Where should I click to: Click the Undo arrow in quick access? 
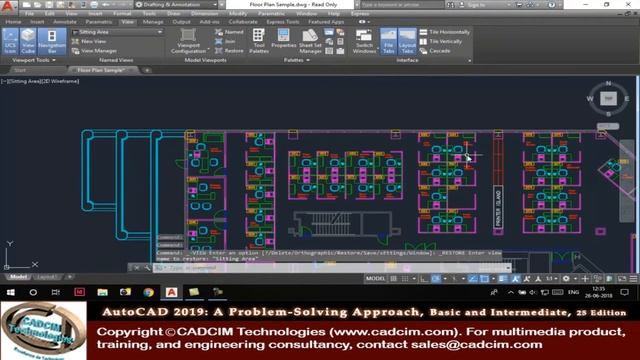(105, 5)
